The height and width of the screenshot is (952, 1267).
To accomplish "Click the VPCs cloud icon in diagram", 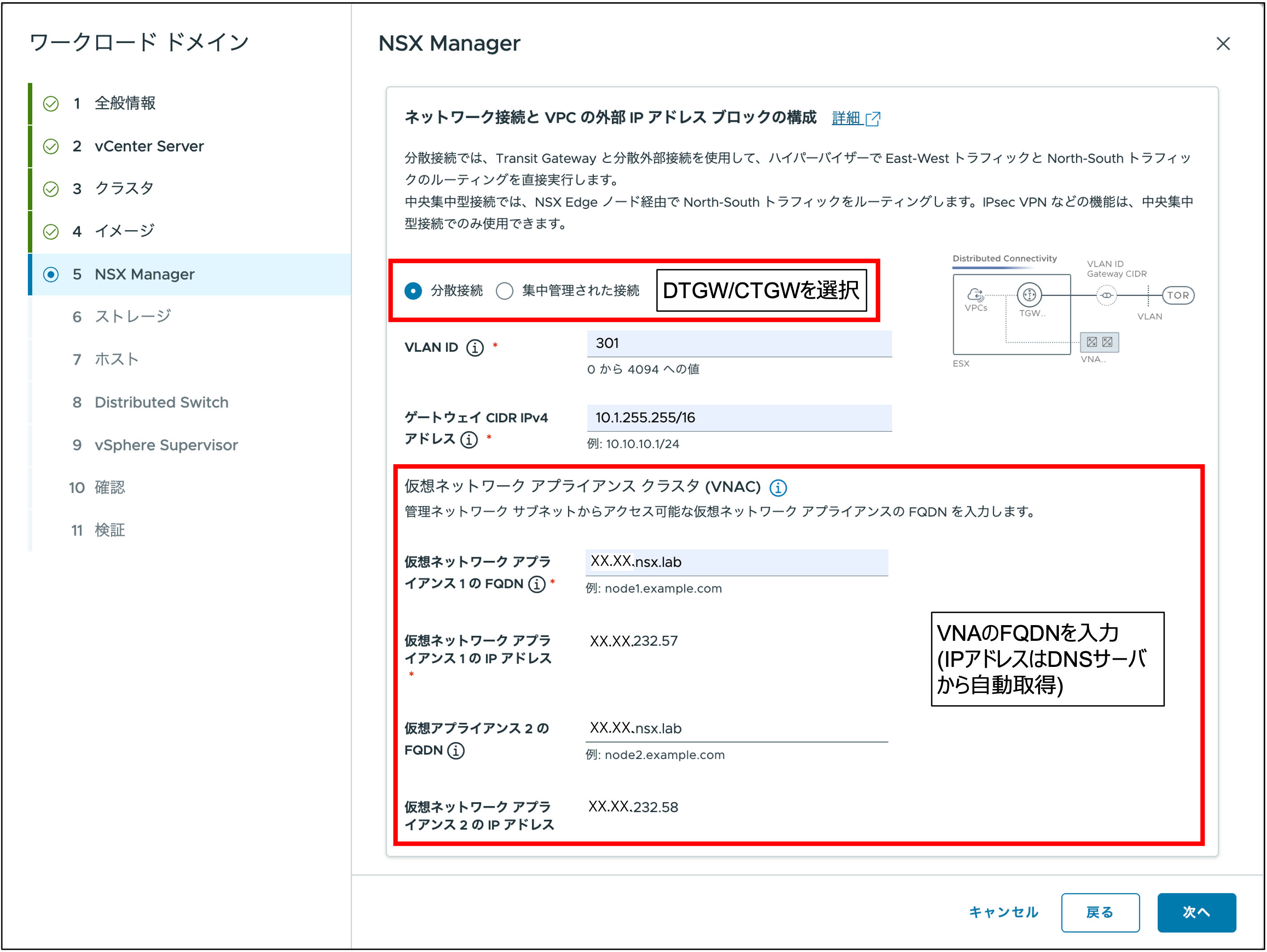I will 976,295.
